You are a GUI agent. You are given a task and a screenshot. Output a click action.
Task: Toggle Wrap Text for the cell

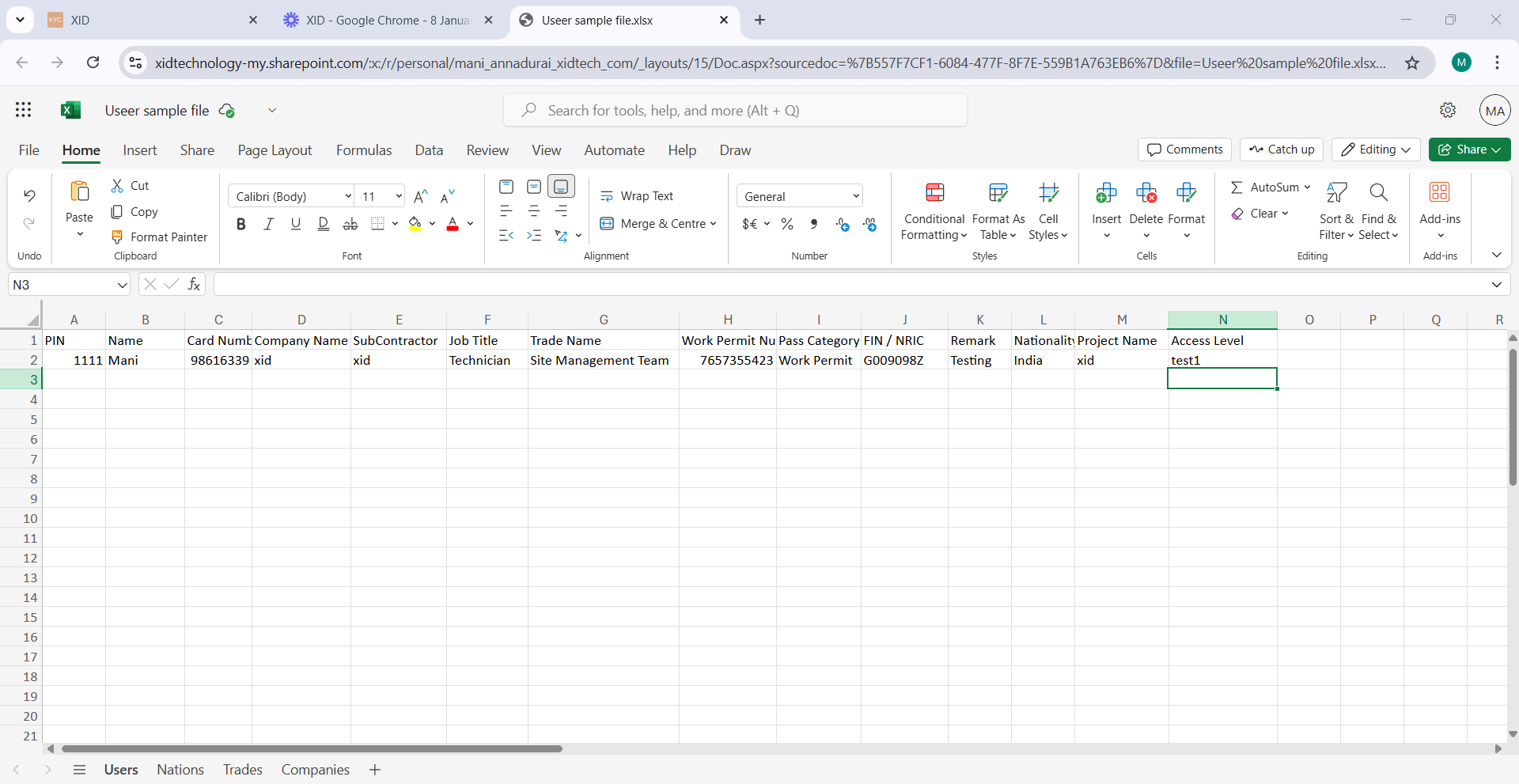(x=637, y=196)
